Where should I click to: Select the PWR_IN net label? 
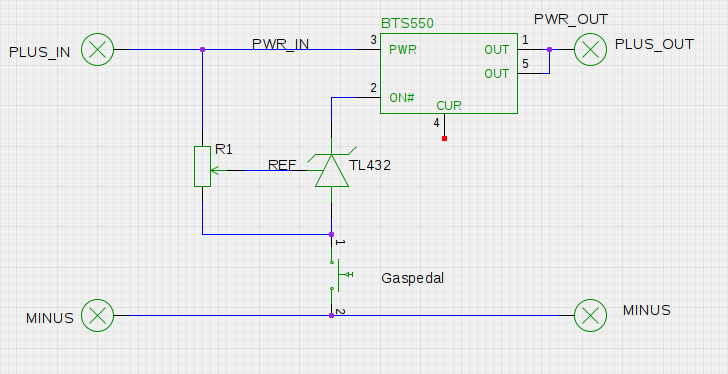point(280,44)
